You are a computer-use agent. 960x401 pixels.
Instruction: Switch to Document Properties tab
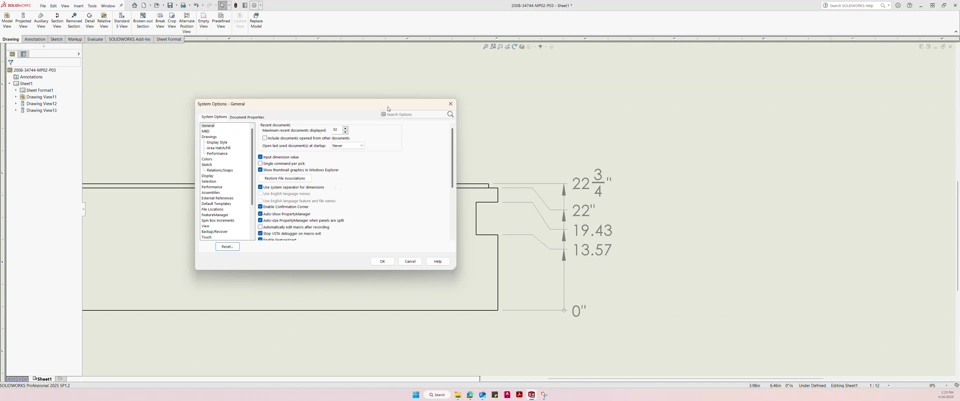pos(247,117)
